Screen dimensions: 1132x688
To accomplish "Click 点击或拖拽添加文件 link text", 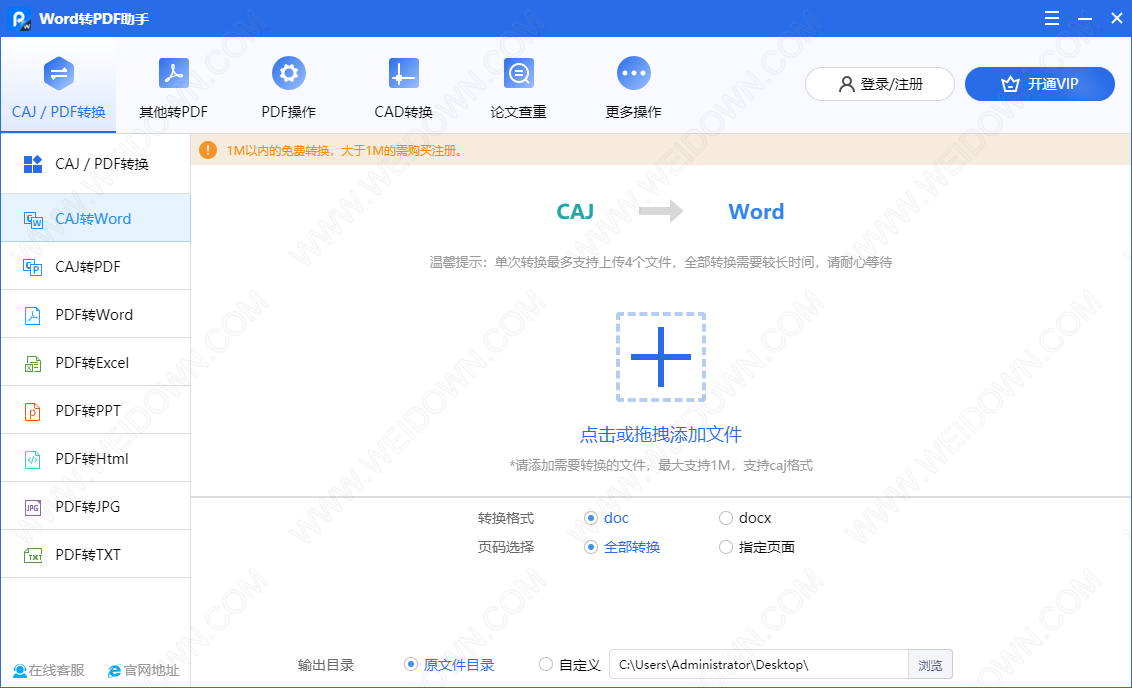I will [661, 435].
